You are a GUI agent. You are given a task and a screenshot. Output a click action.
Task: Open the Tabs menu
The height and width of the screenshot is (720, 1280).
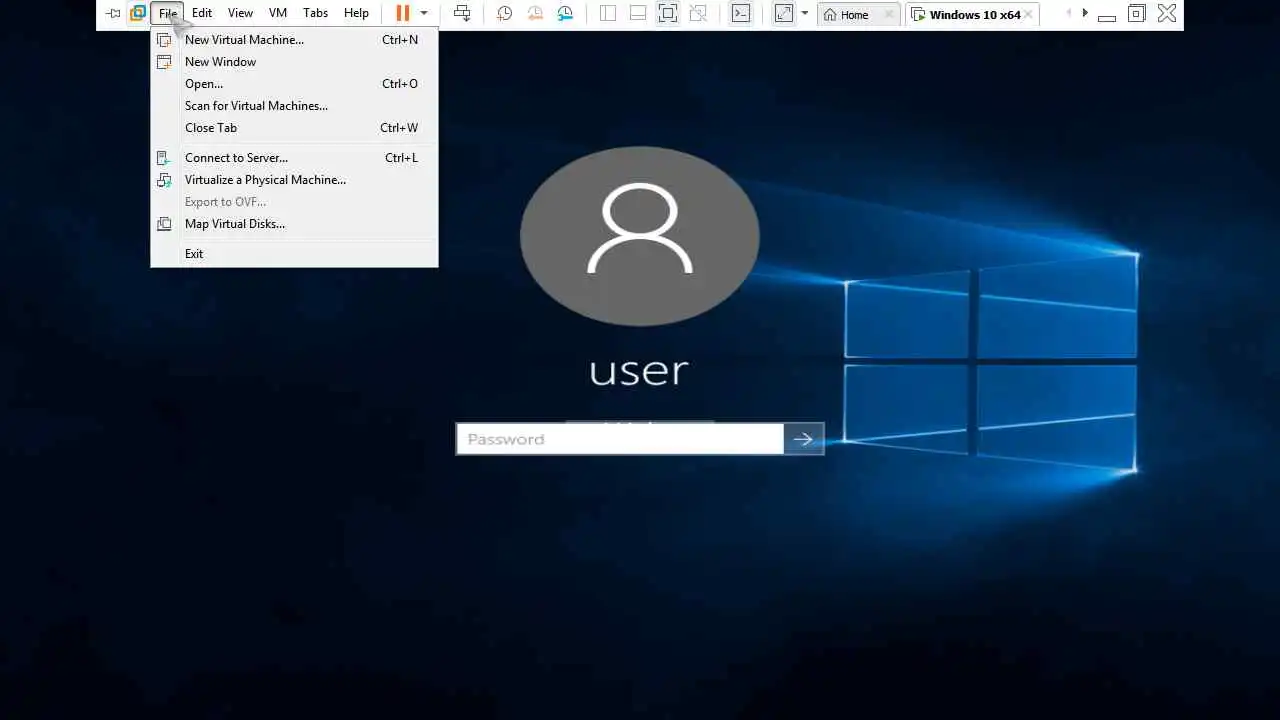(x=315, y=13)
